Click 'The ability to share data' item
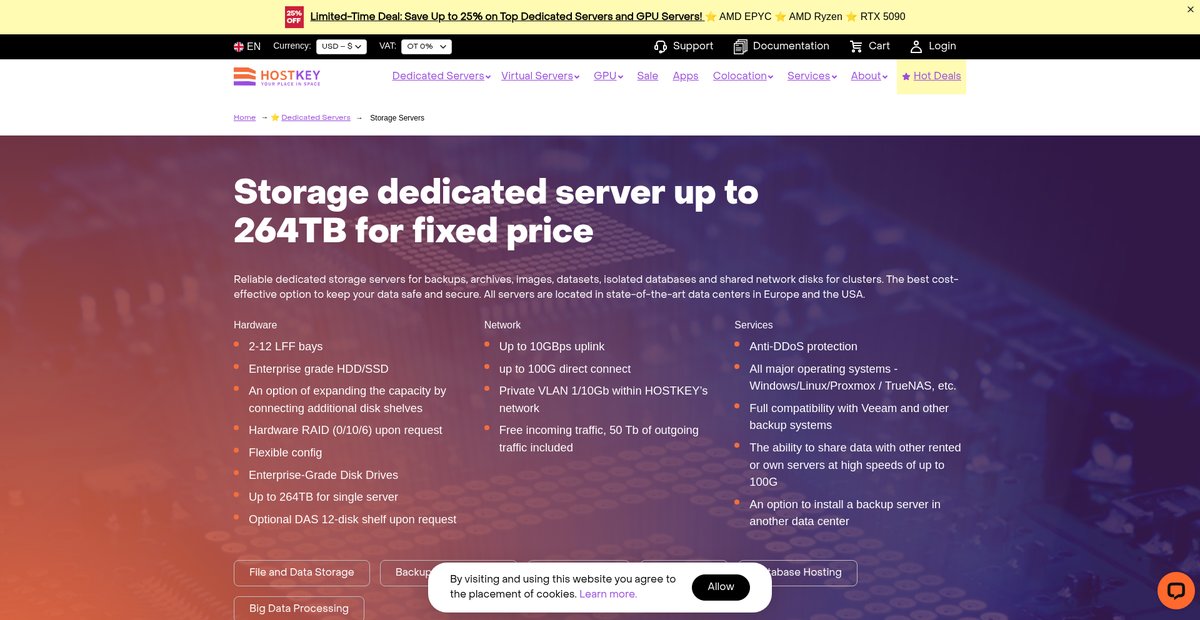 coord(855,465)
